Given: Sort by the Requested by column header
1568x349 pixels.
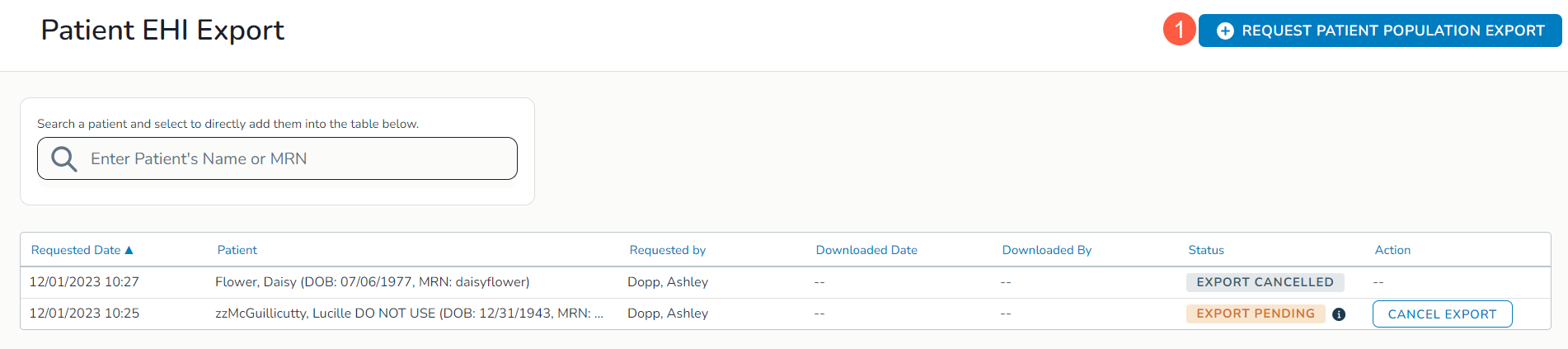Looking at the screenshot, I should (667, 250).
